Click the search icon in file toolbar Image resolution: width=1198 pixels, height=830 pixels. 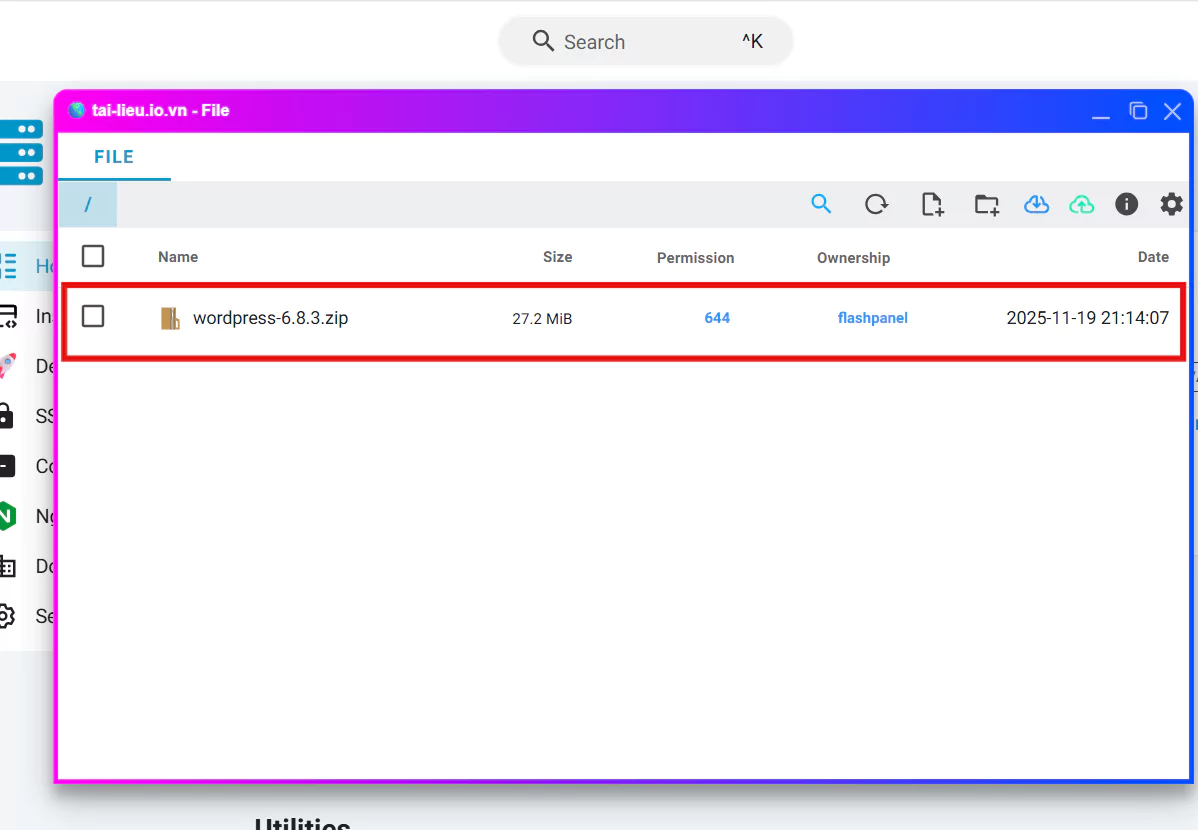pos(821,204)
